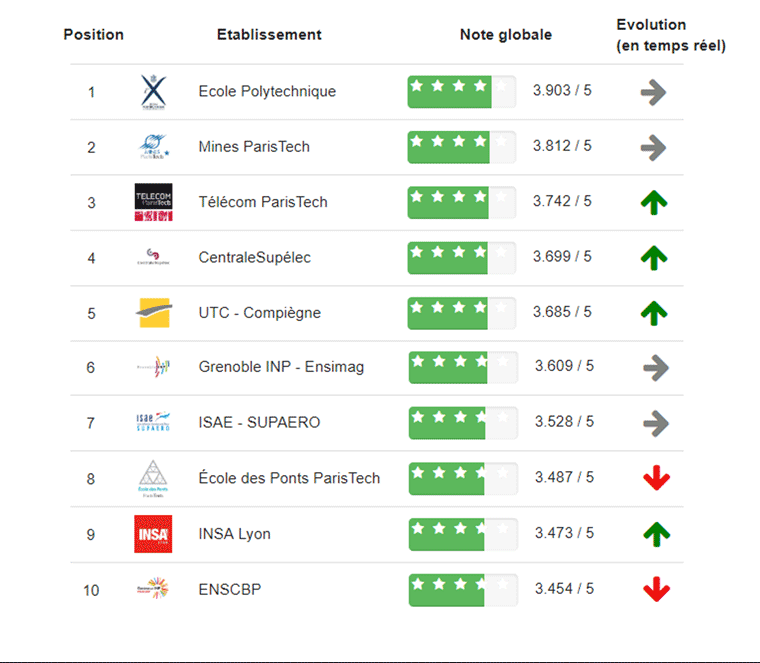Open the Grenoble INP - Ensimag link
The width and height of the screenshot is (760, 663).
point(281,367)
